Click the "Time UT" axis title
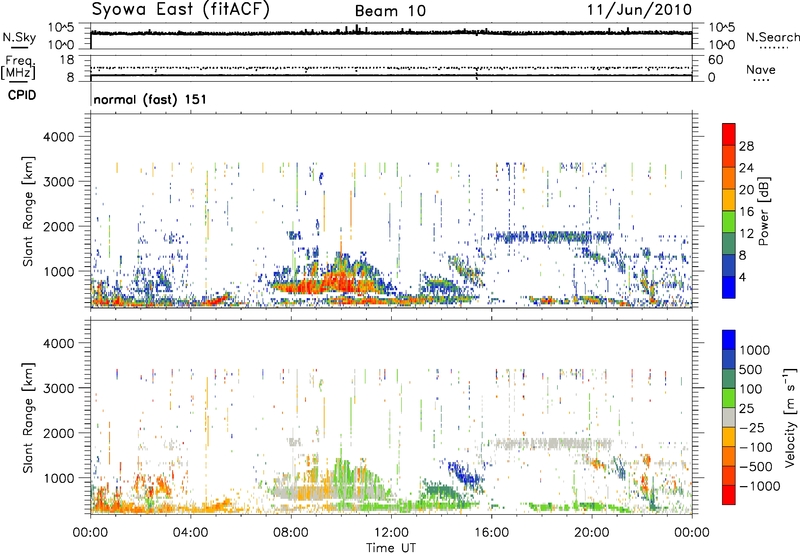Screen dimensions: 800x554 391,547
